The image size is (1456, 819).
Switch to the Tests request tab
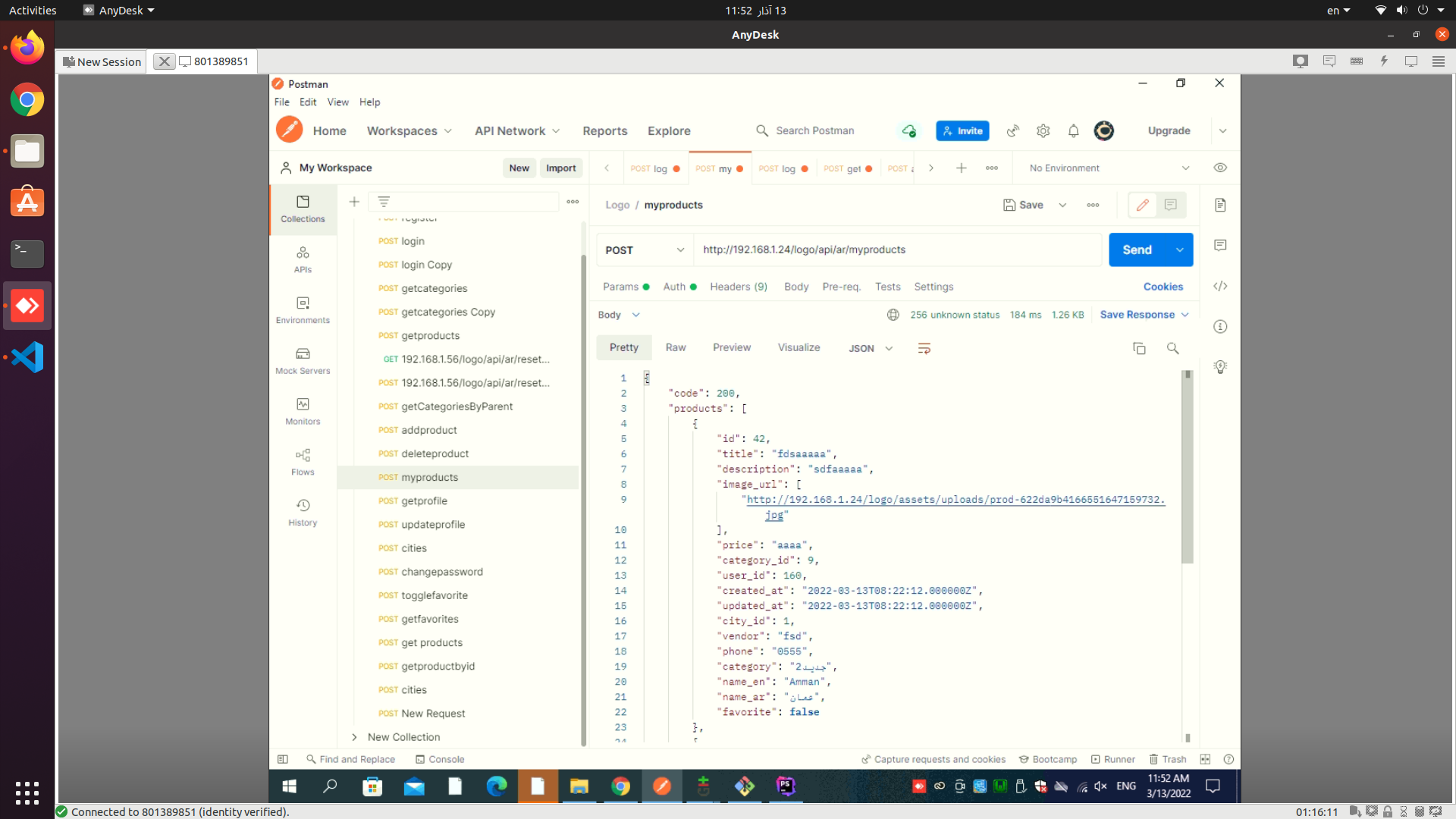tap(887, 287)
